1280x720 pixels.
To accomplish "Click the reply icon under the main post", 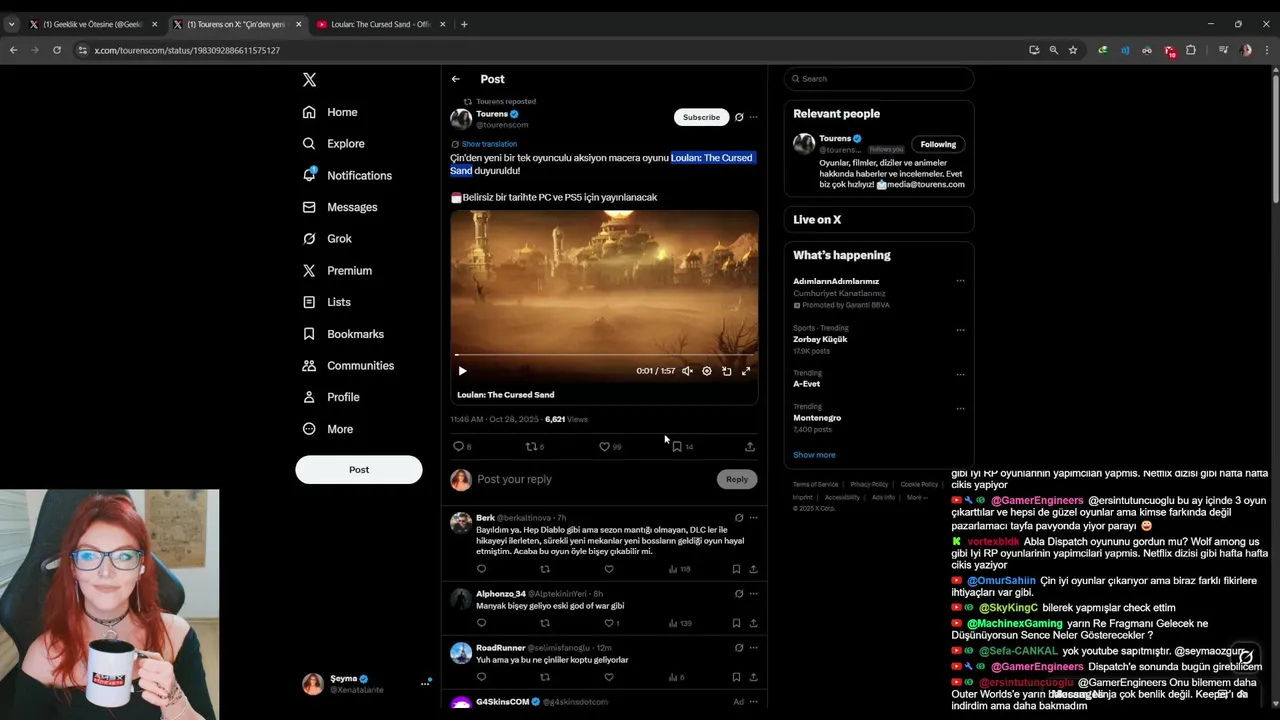I will click(x=459, y=447).
